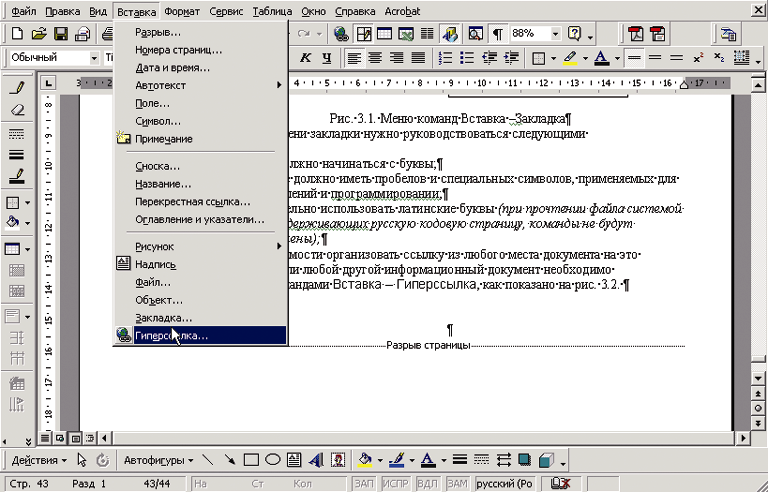768x492 pixels.
Task: Click the Office Assistant help icon
Action: [x=574, y=34]
